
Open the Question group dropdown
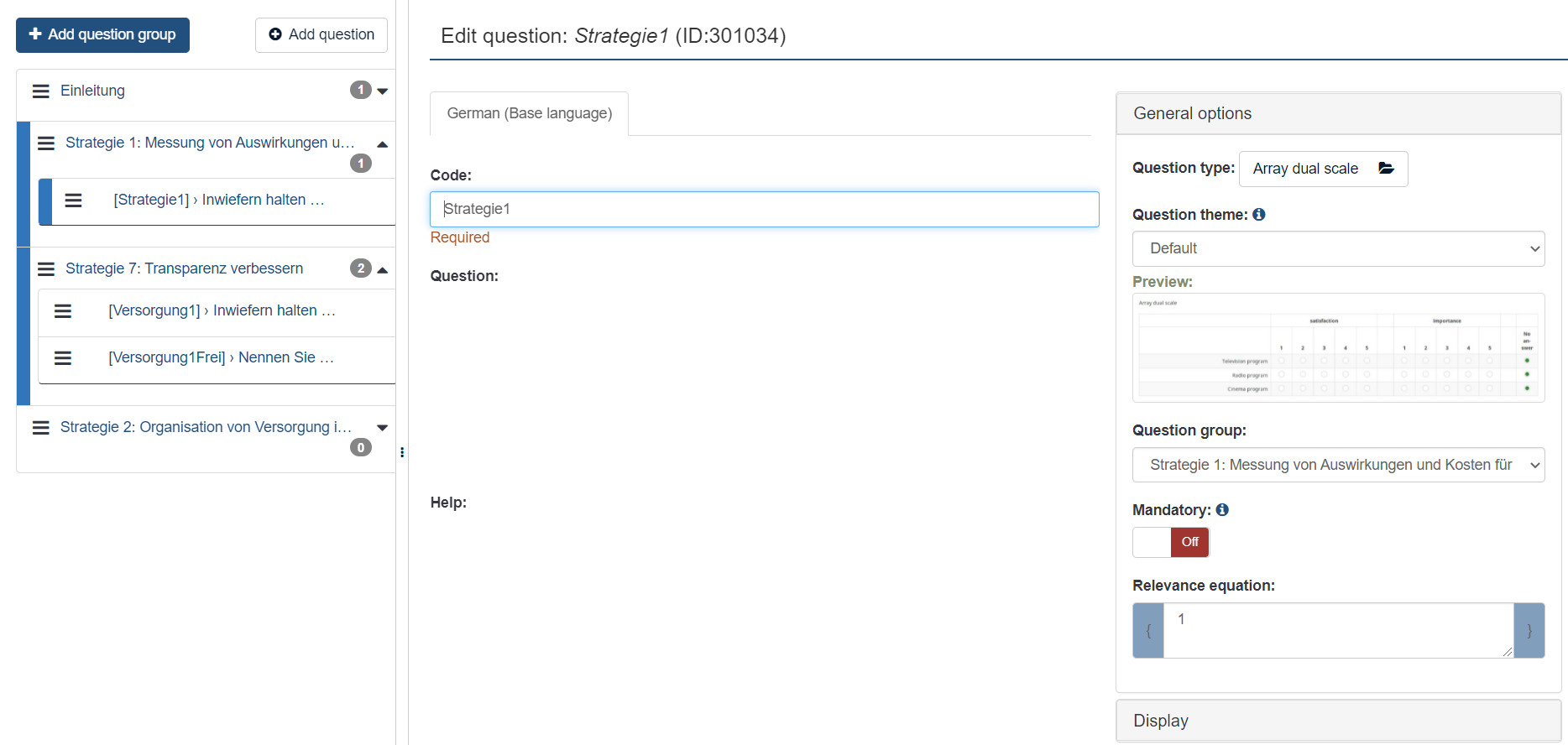(1337, 466)
